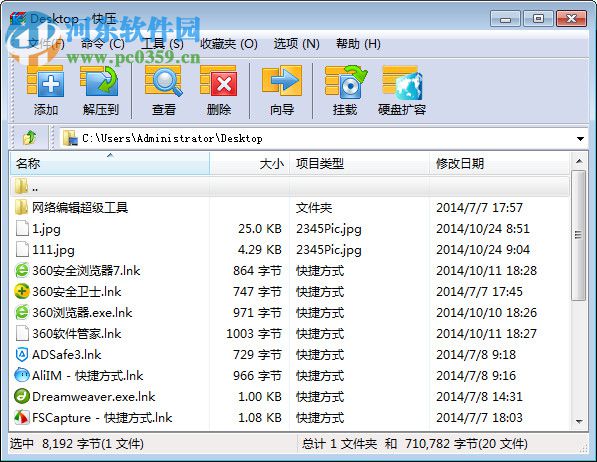The width and height of the screenshot is (597, 462).
Task: Click the FSCapture shortcut icon
Action: (22, 417)
